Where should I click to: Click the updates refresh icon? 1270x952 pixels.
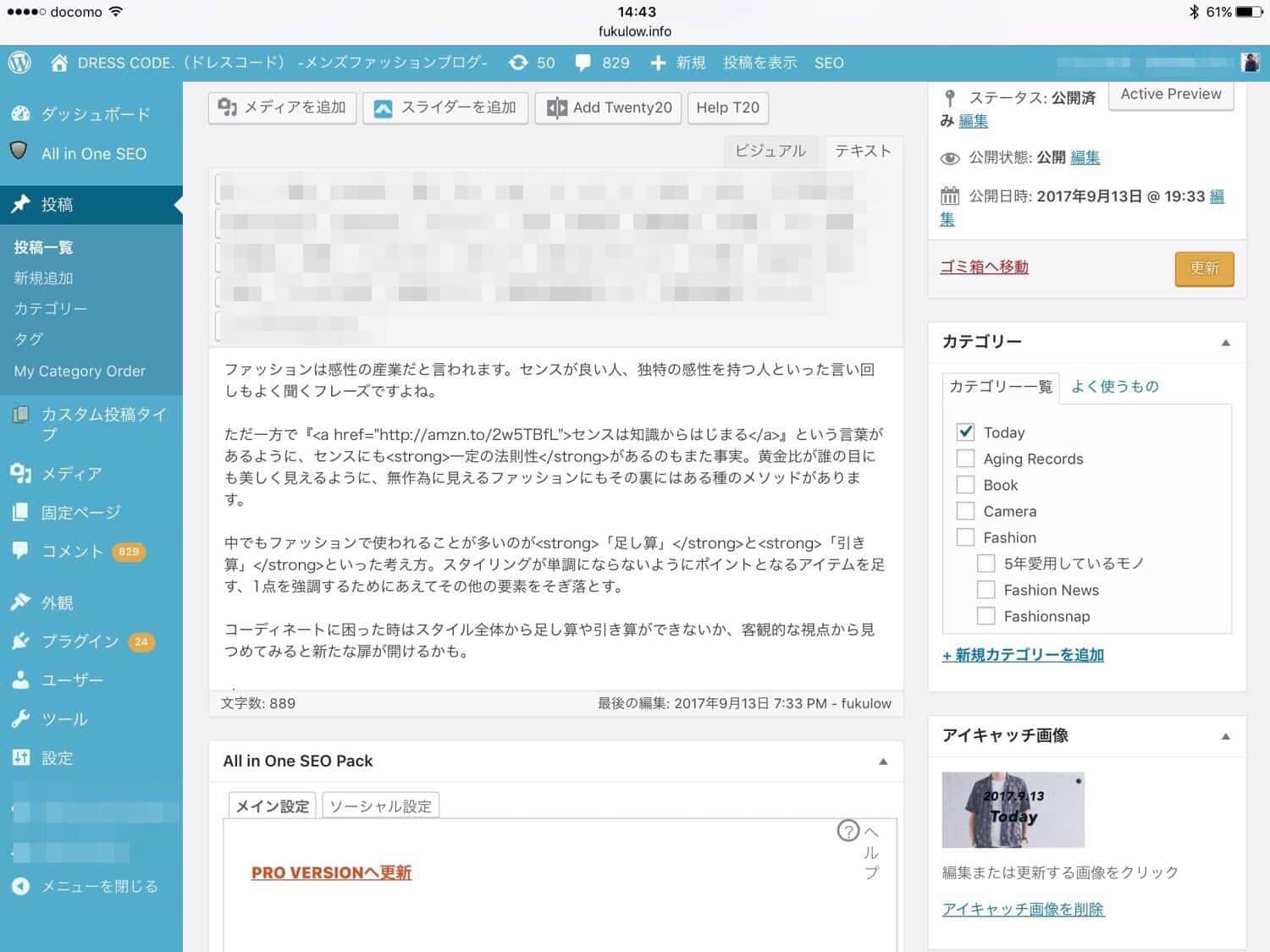point(518,63)
